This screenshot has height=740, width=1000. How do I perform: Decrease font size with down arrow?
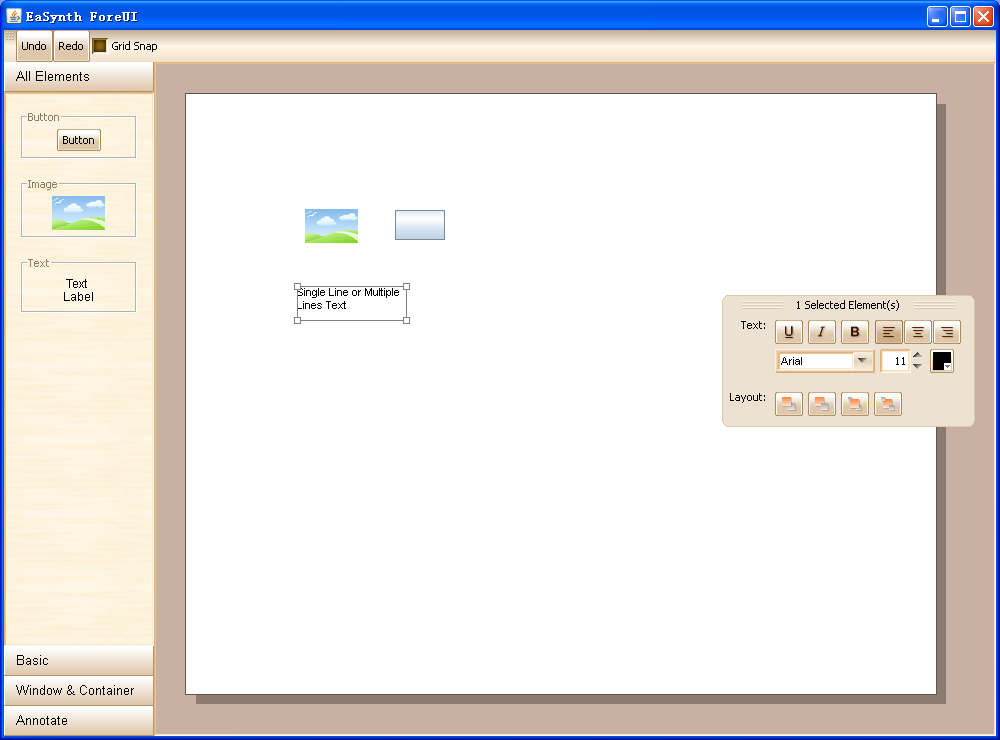(917, 367)
